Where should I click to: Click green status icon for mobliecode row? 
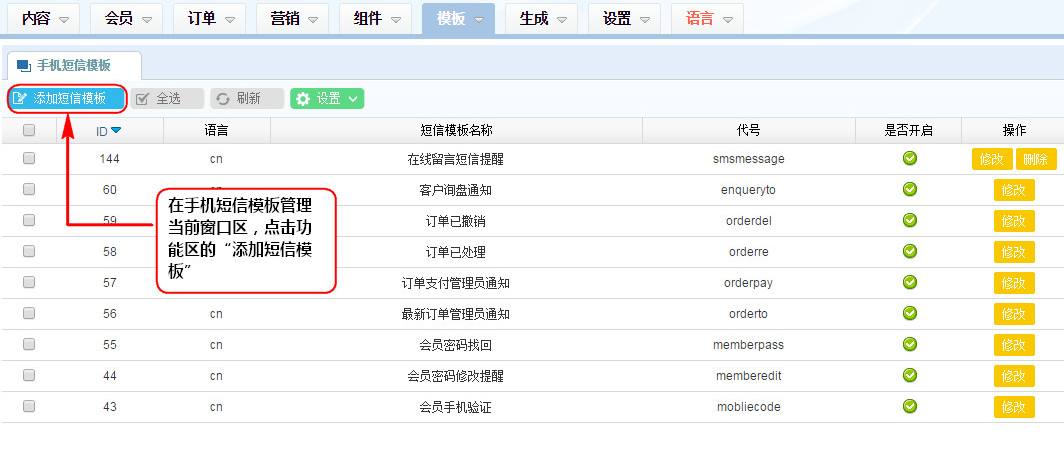click(910, 406)
